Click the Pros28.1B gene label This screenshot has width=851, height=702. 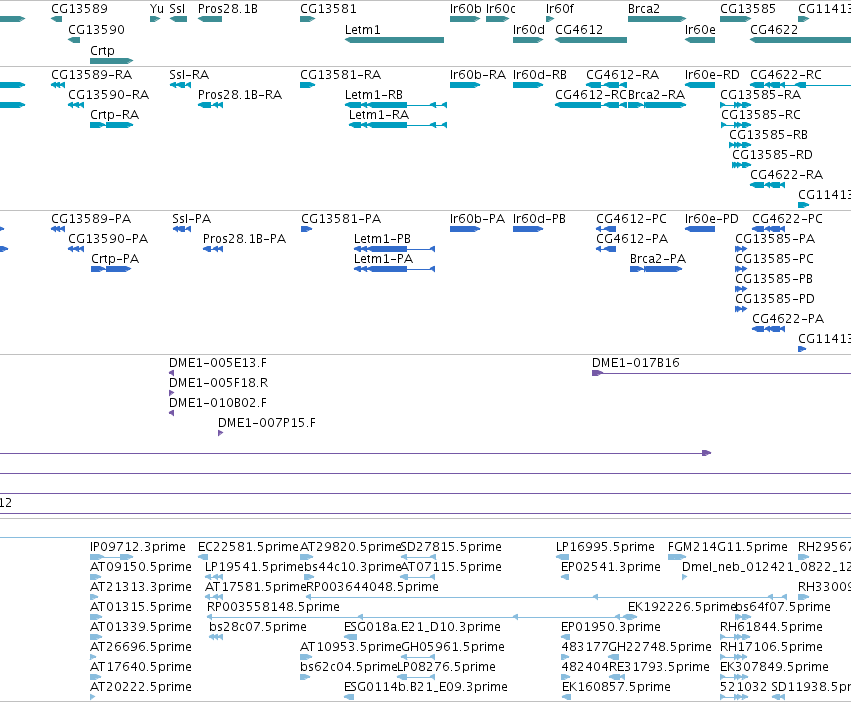(x=227, y=9)
